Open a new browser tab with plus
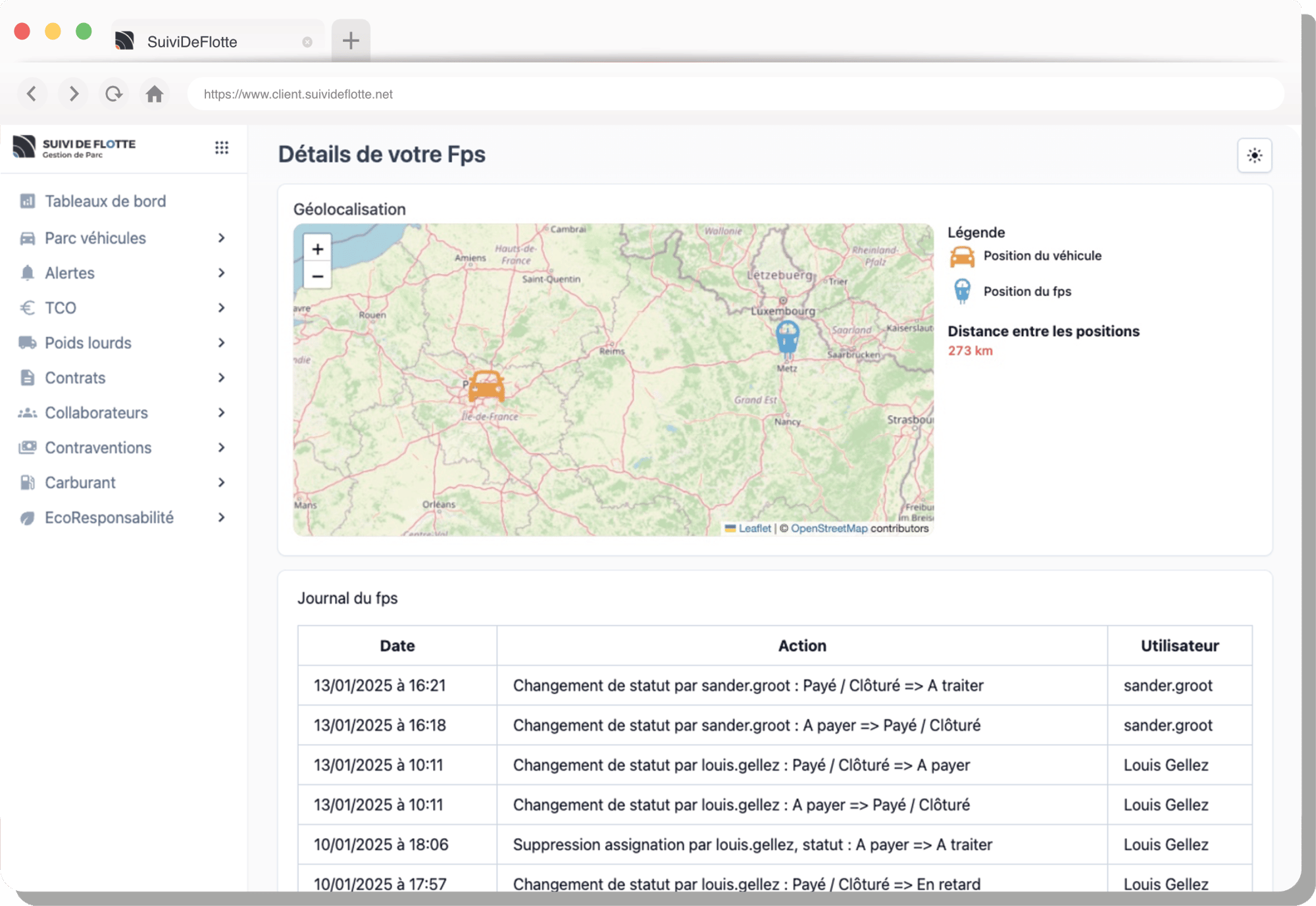 (x=351, y=41)
